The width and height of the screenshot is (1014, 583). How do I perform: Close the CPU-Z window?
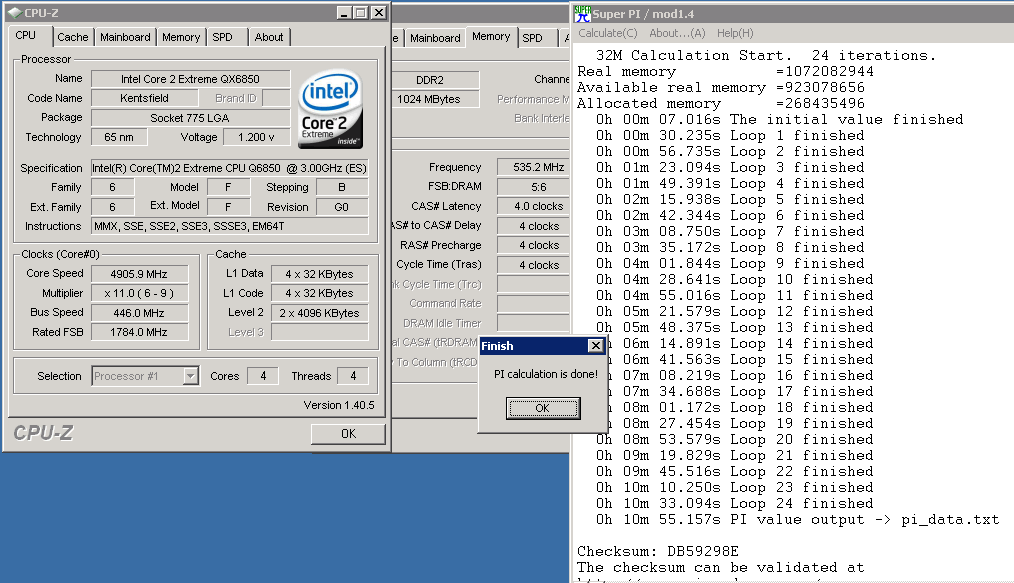pyautogui.click(x=379, y=12)
